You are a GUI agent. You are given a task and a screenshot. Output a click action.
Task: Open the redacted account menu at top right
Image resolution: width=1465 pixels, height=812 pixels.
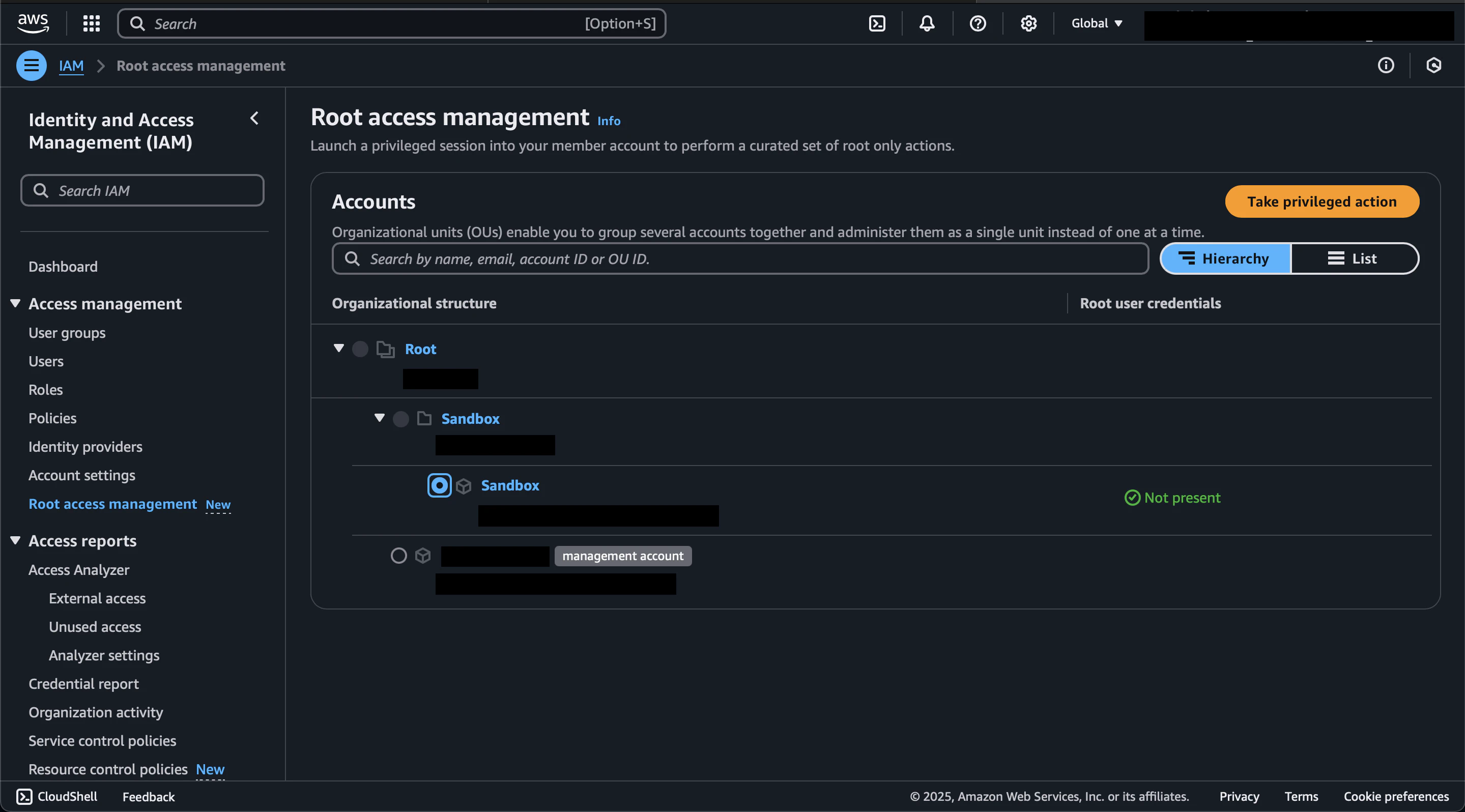(x=1299, y=25)
